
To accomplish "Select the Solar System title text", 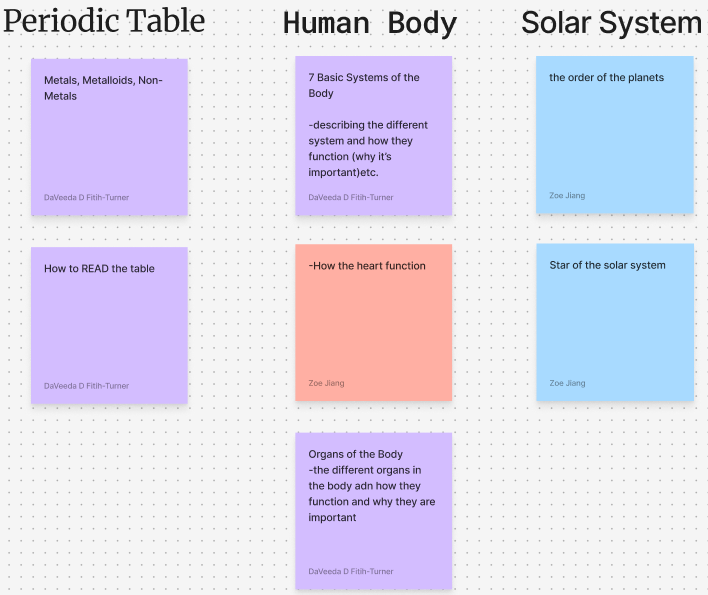I will point(611,24).
